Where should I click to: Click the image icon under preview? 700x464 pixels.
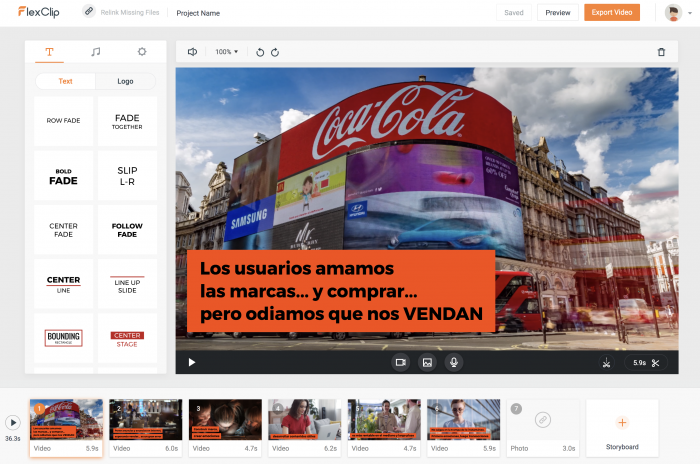[427, 362]
